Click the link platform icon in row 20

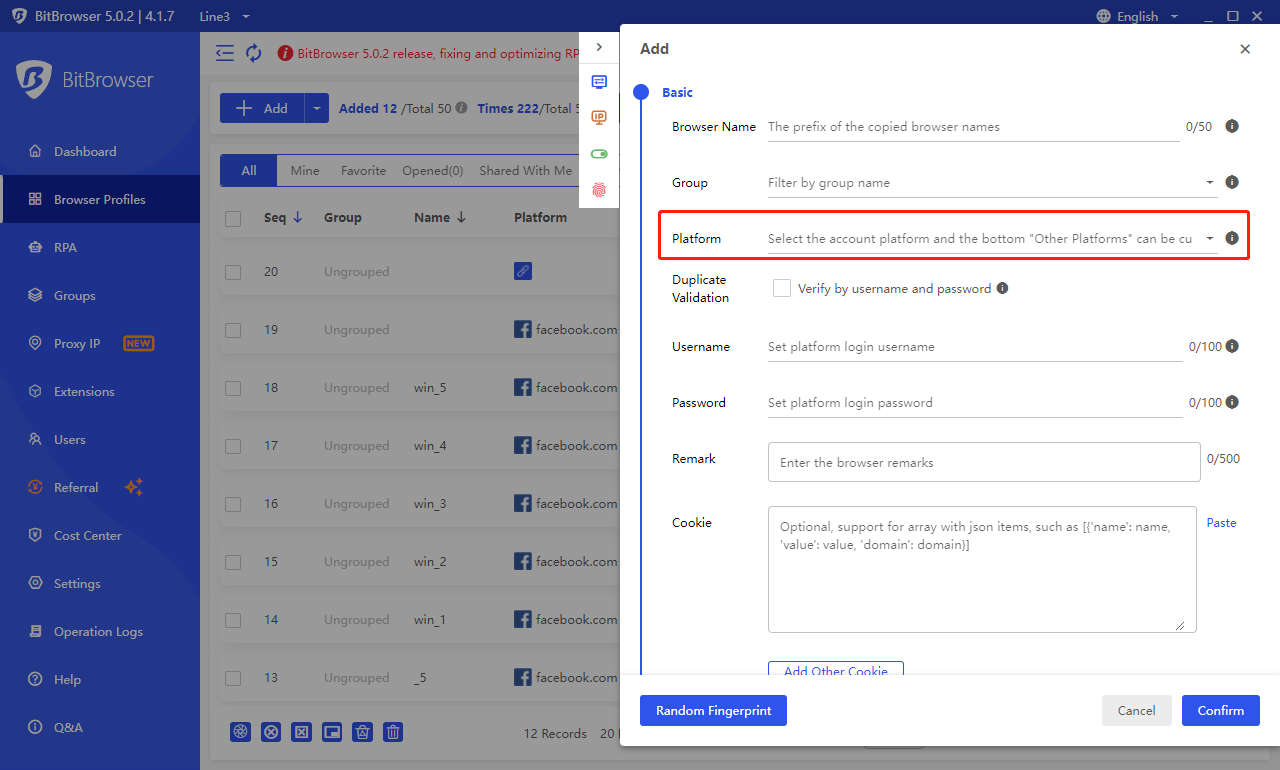pyautogui.click(x=523, y=271)
